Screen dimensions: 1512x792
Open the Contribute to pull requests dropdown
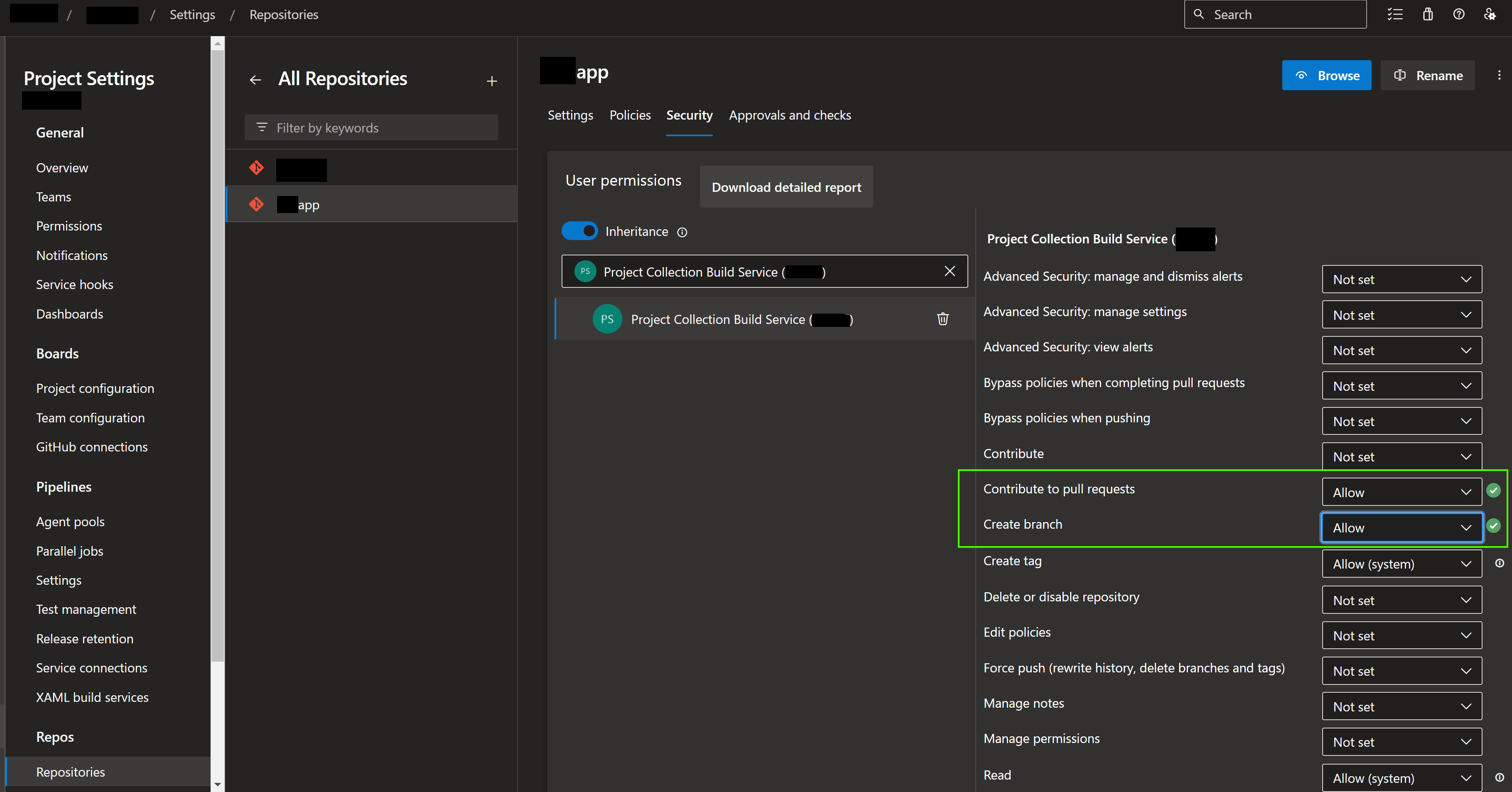click(x=1402, y=492)
